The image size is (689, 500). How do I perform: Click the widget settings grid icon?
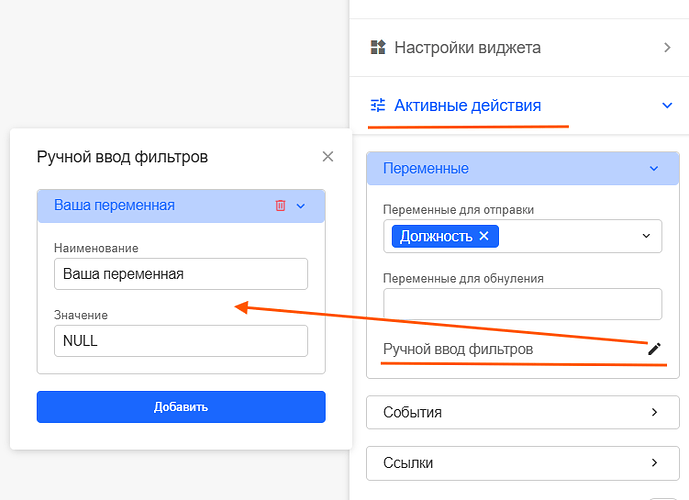pos(377,47)
